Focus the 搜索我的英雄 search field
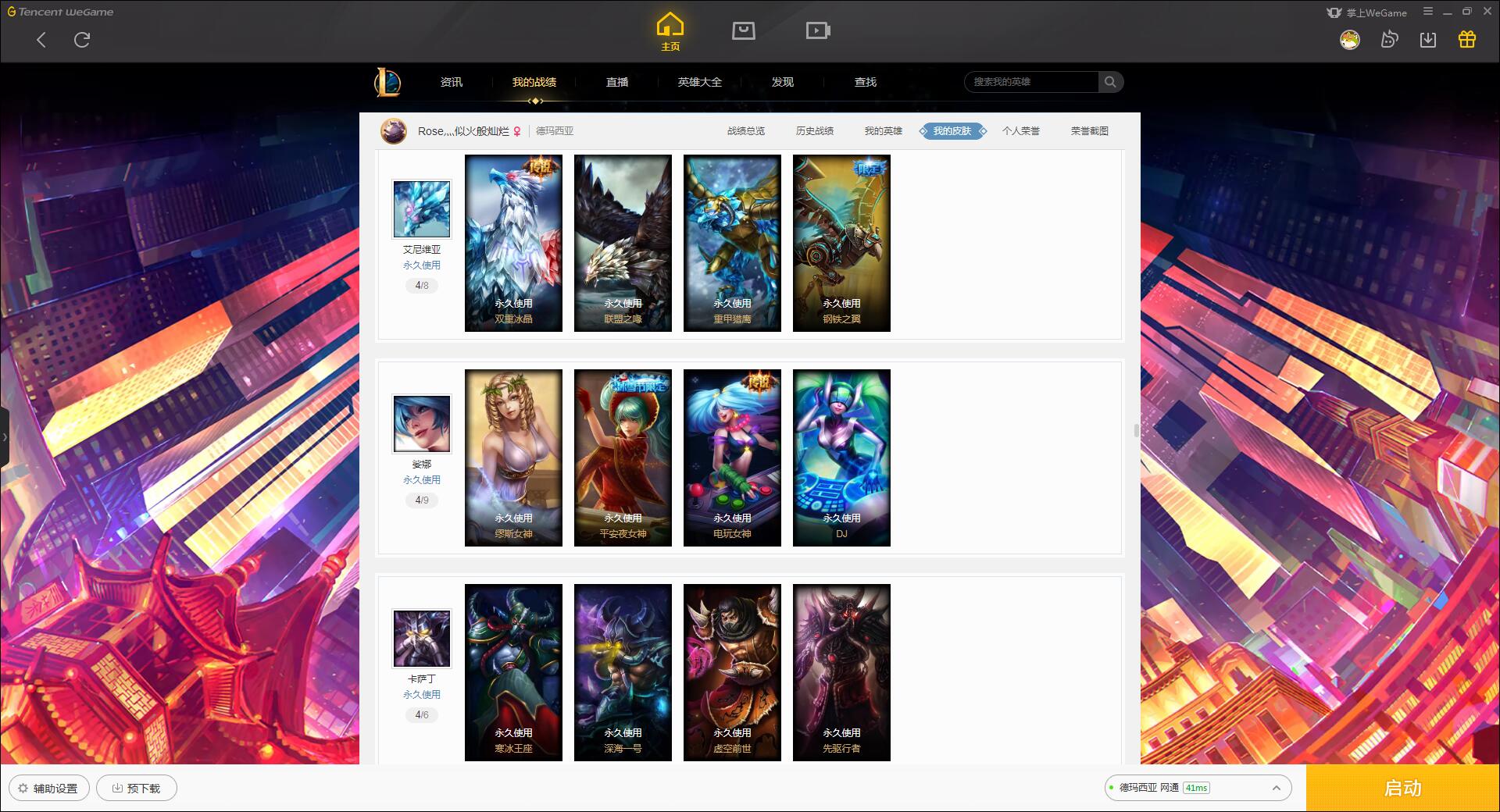 1031,82
